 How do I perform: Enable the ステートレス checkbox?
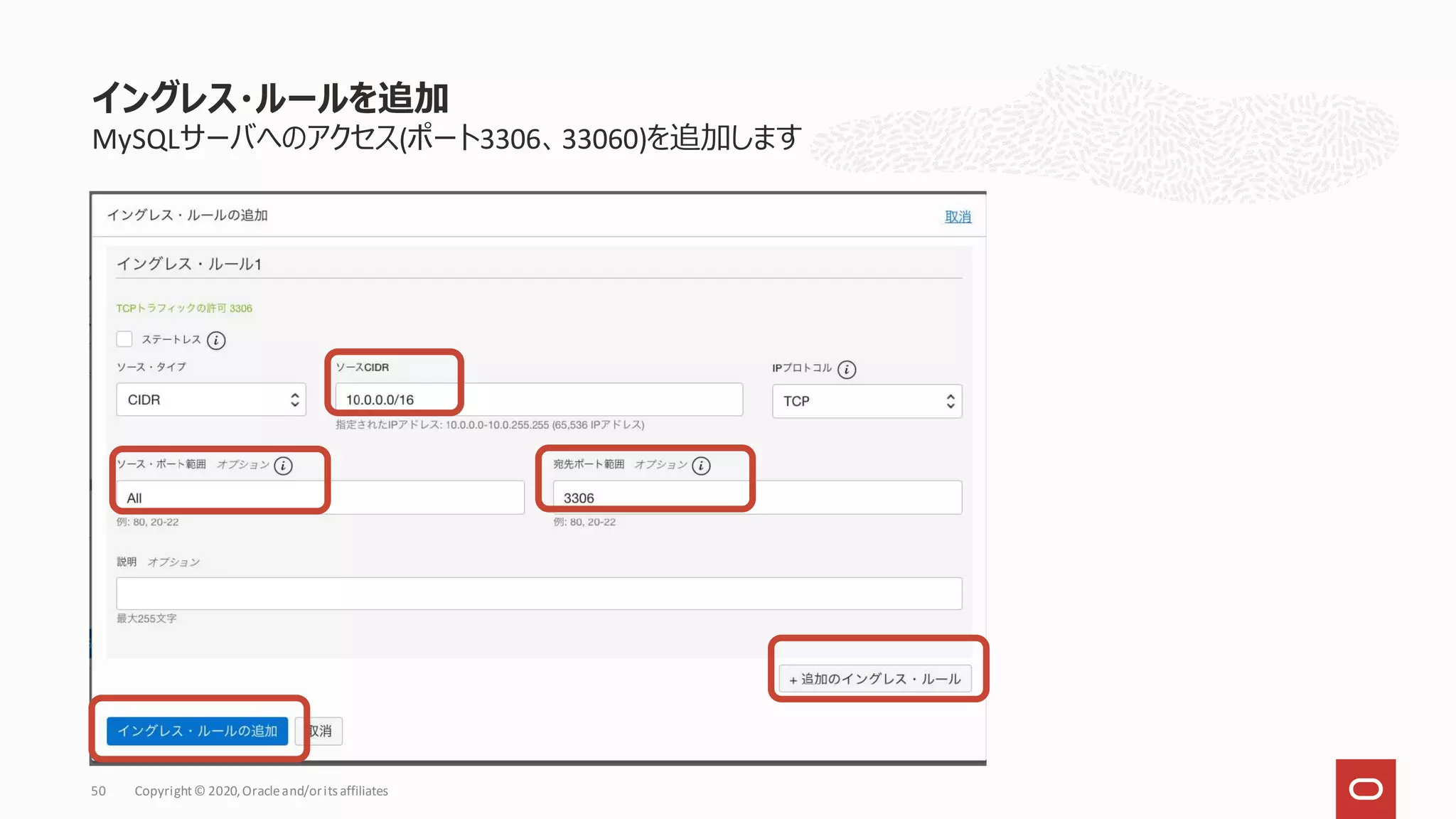(x=124, y=339)
